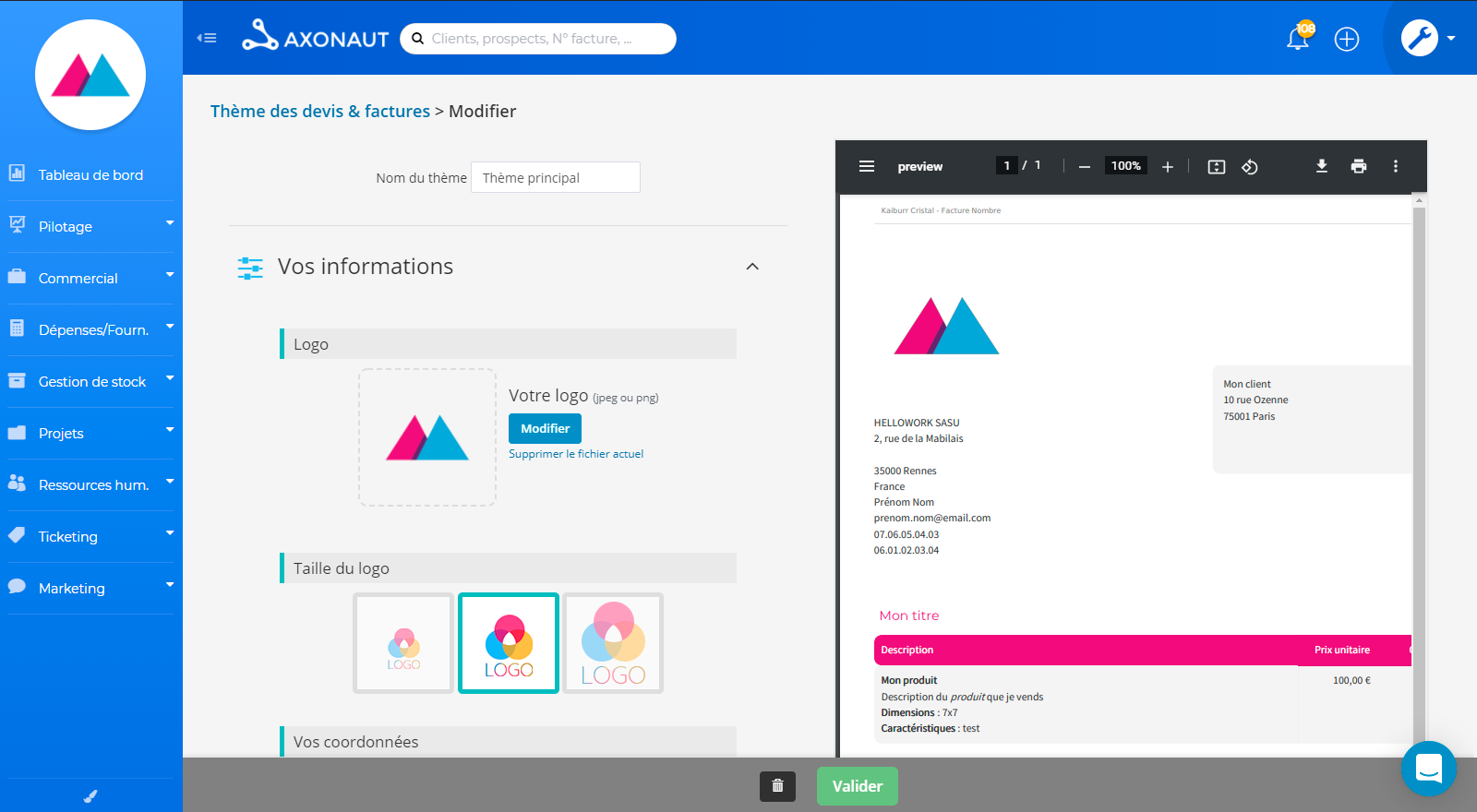
Task: Print the preview document
Action: pos(1359,166)
